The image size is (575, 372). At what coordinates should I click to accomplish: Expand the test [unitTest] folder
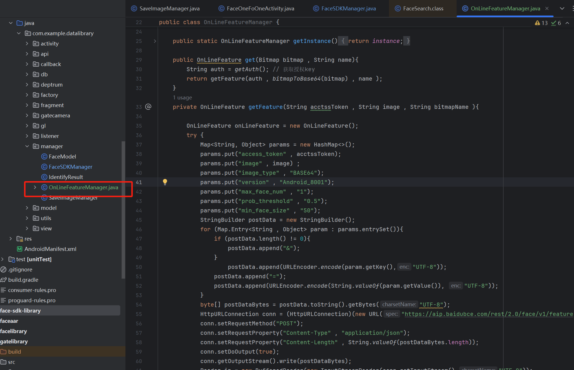tap(3, 259)
